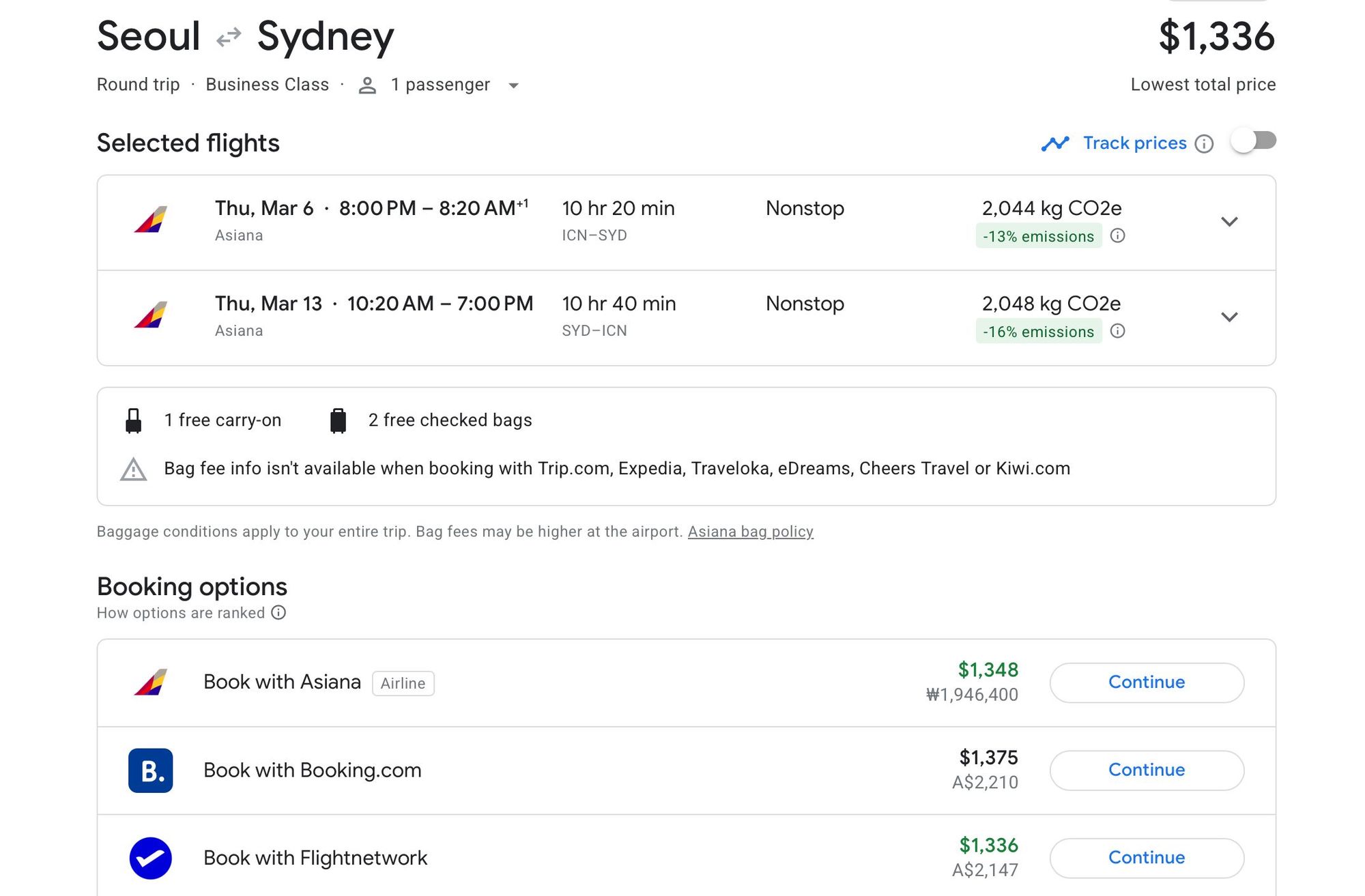1365x896 pixels.
Task: Expand the Thu, Mar 6 flight details
Action: pyautogui.click(x=1229, y=222)
